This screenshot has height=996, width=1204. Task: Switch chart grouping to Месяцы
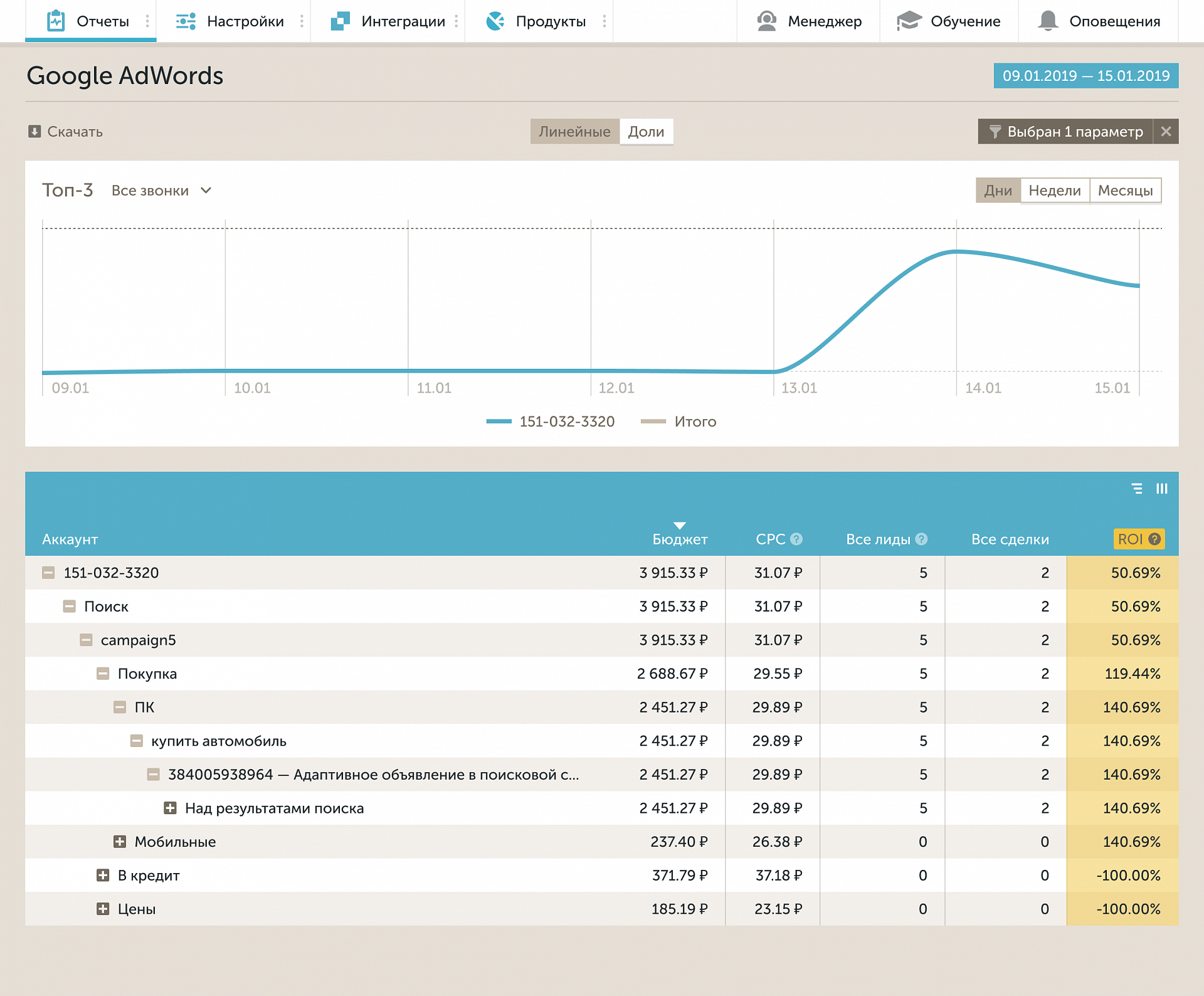[1125, 191]
